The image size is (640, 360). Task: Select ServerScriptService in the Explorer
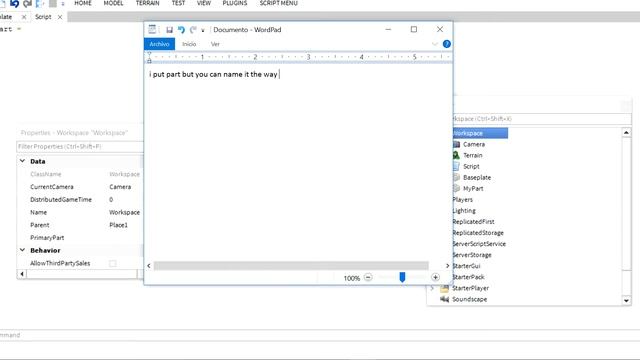click(479, 244)
